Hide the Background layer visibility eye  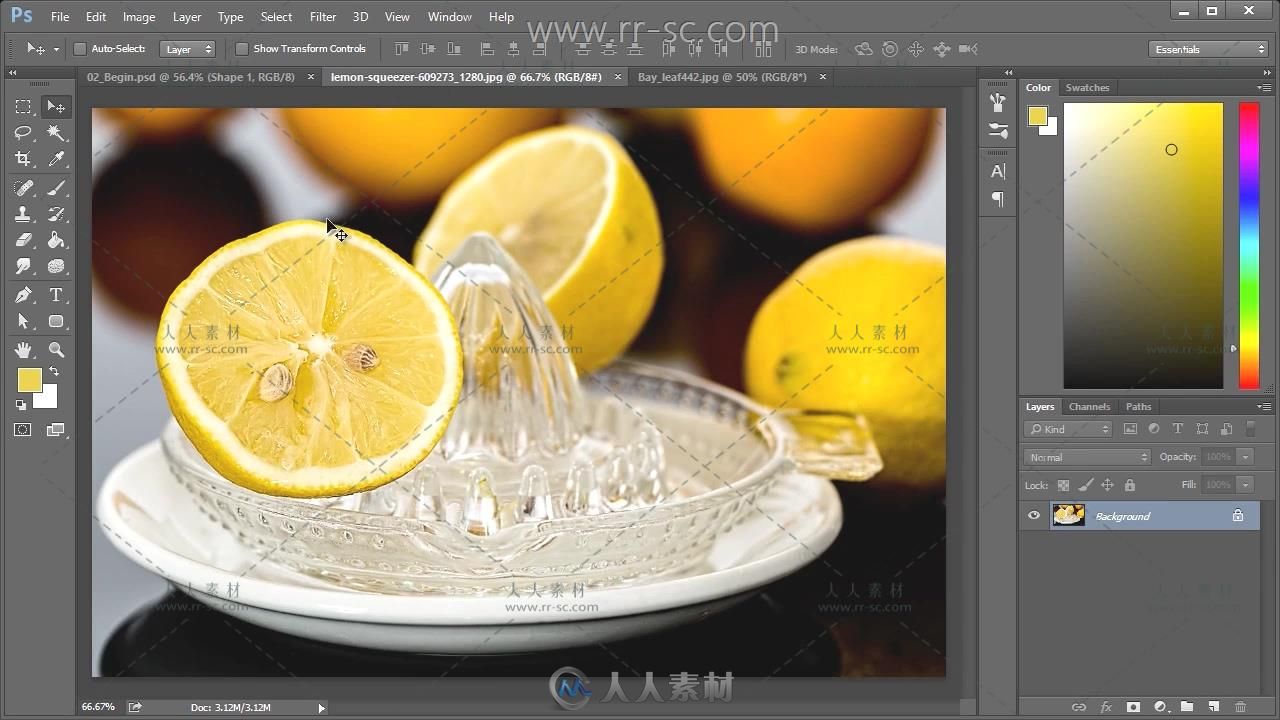coord(1034,516)
